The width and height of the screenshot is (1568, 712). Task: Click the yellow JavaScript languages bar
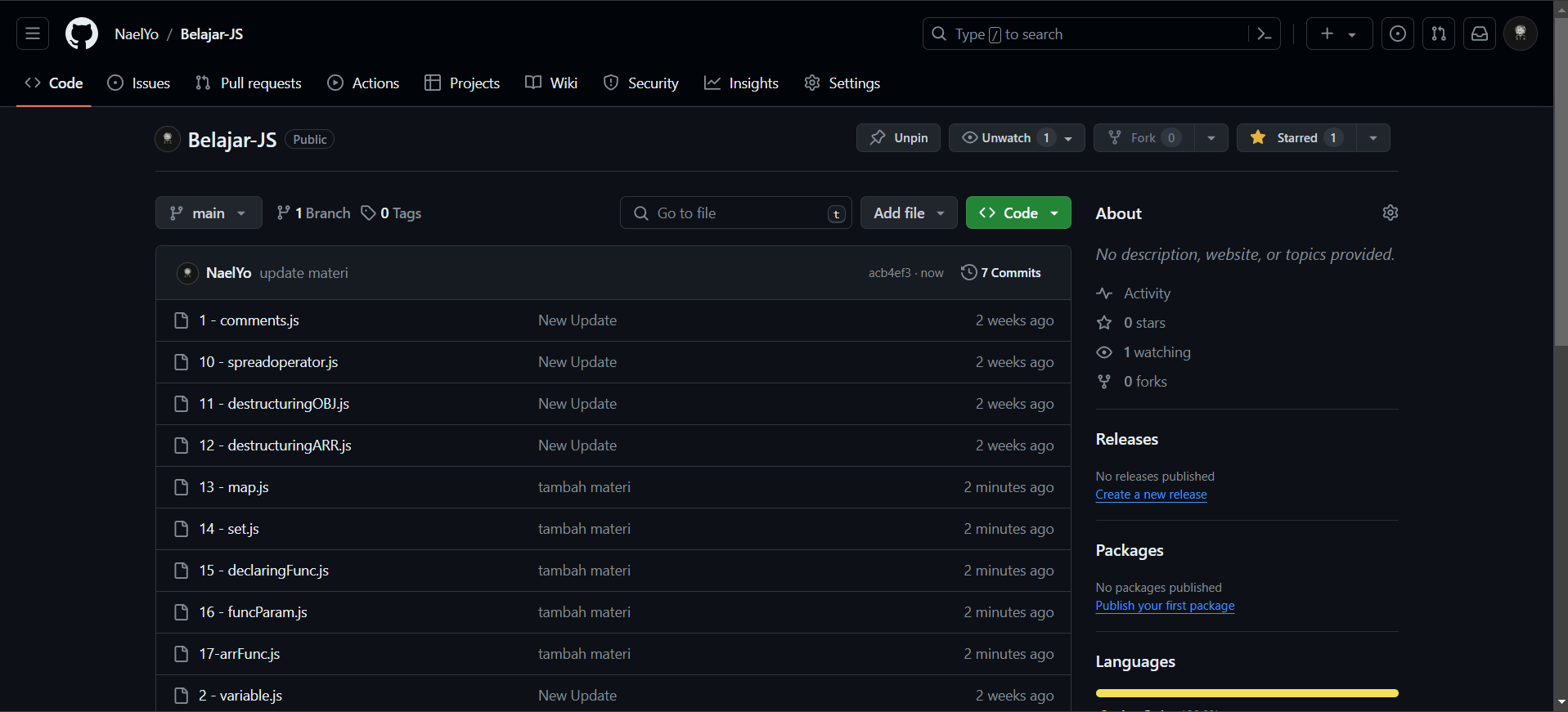[x=1247, y=693]
